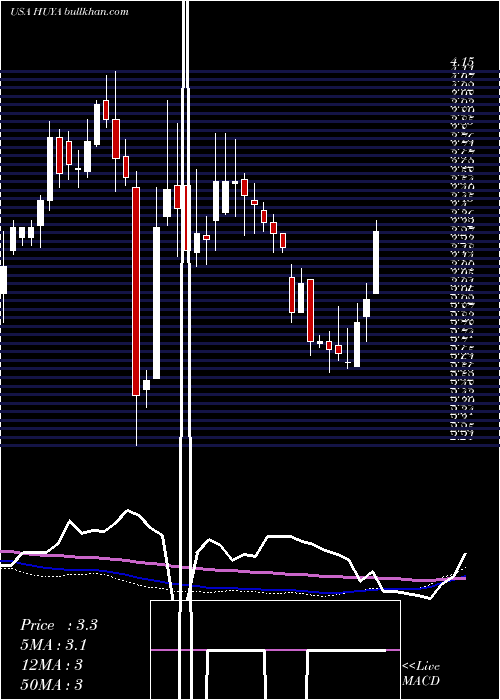Click the '50MA : 3' value
The image size is (500, 700).
click(x=52, y=684)
